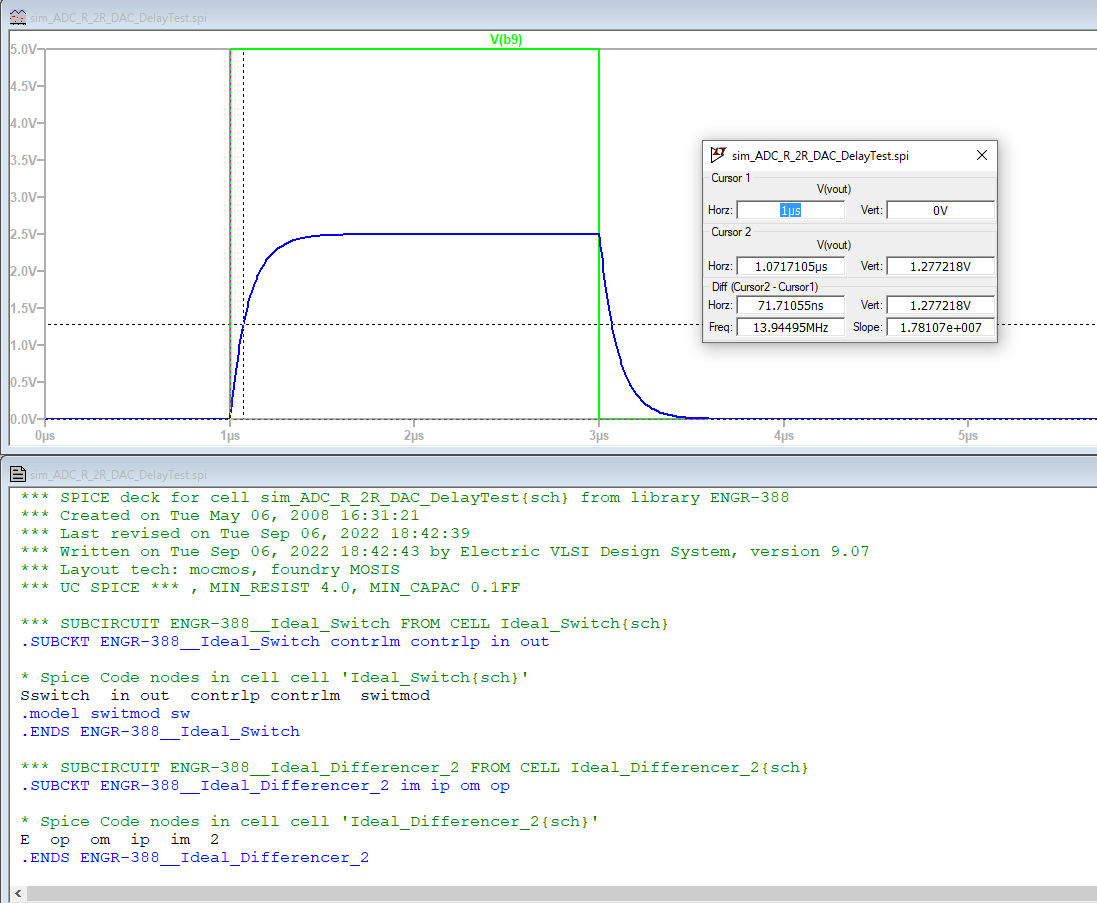Click the '.SUBCKT ENGR-388__Ideal_Differencer_2' line
Screen dimensions: 1097x903
265,785
